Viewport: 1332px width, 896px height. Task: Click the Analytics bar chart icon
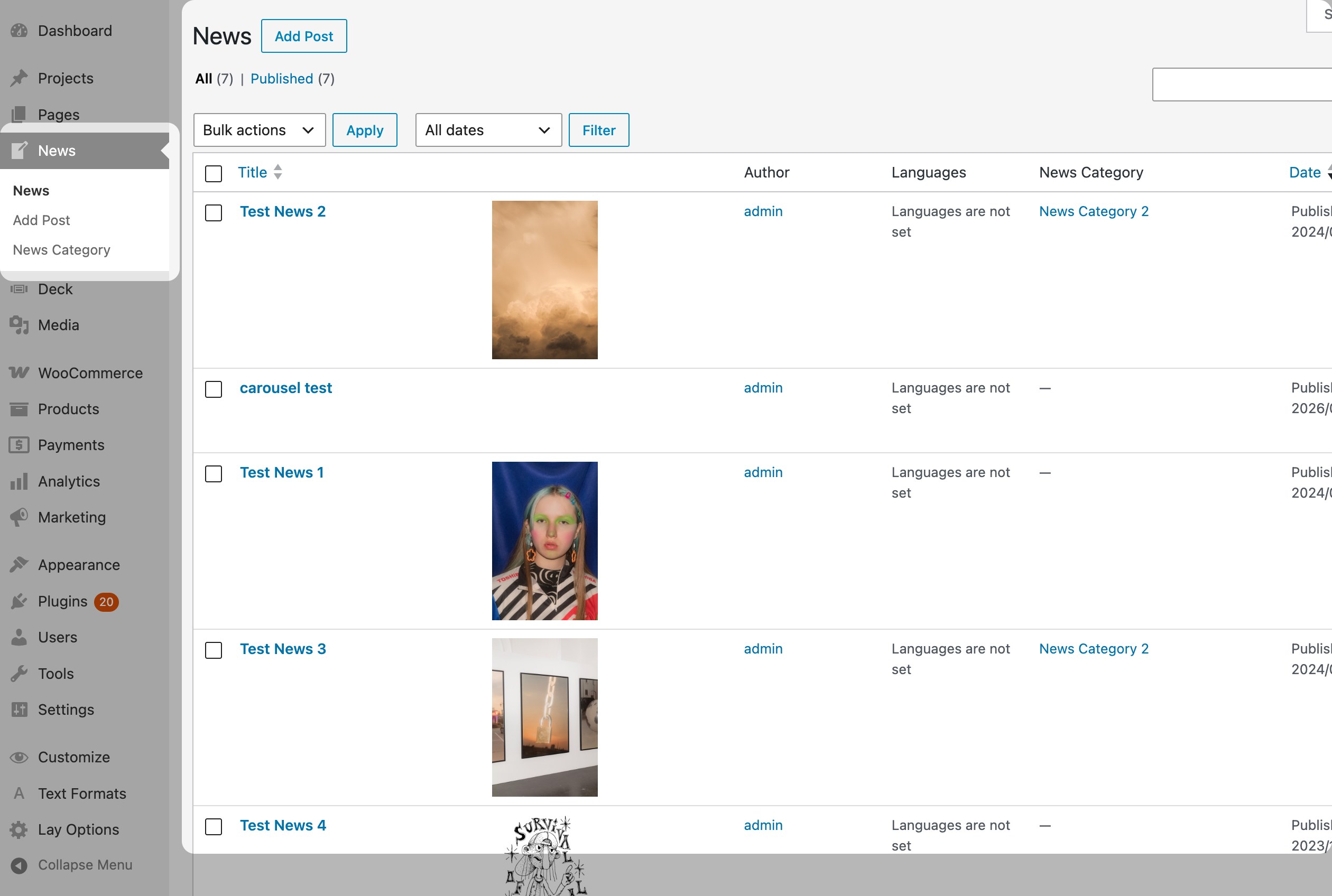point(19,482)
